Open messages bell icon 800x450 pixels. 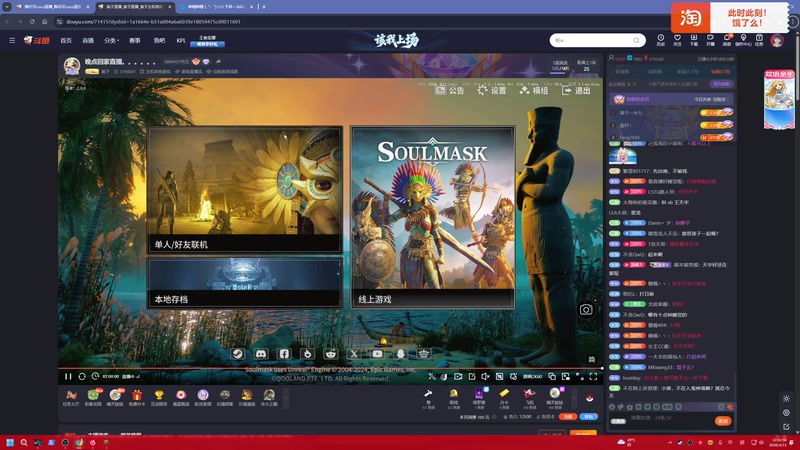coord(727,40)
